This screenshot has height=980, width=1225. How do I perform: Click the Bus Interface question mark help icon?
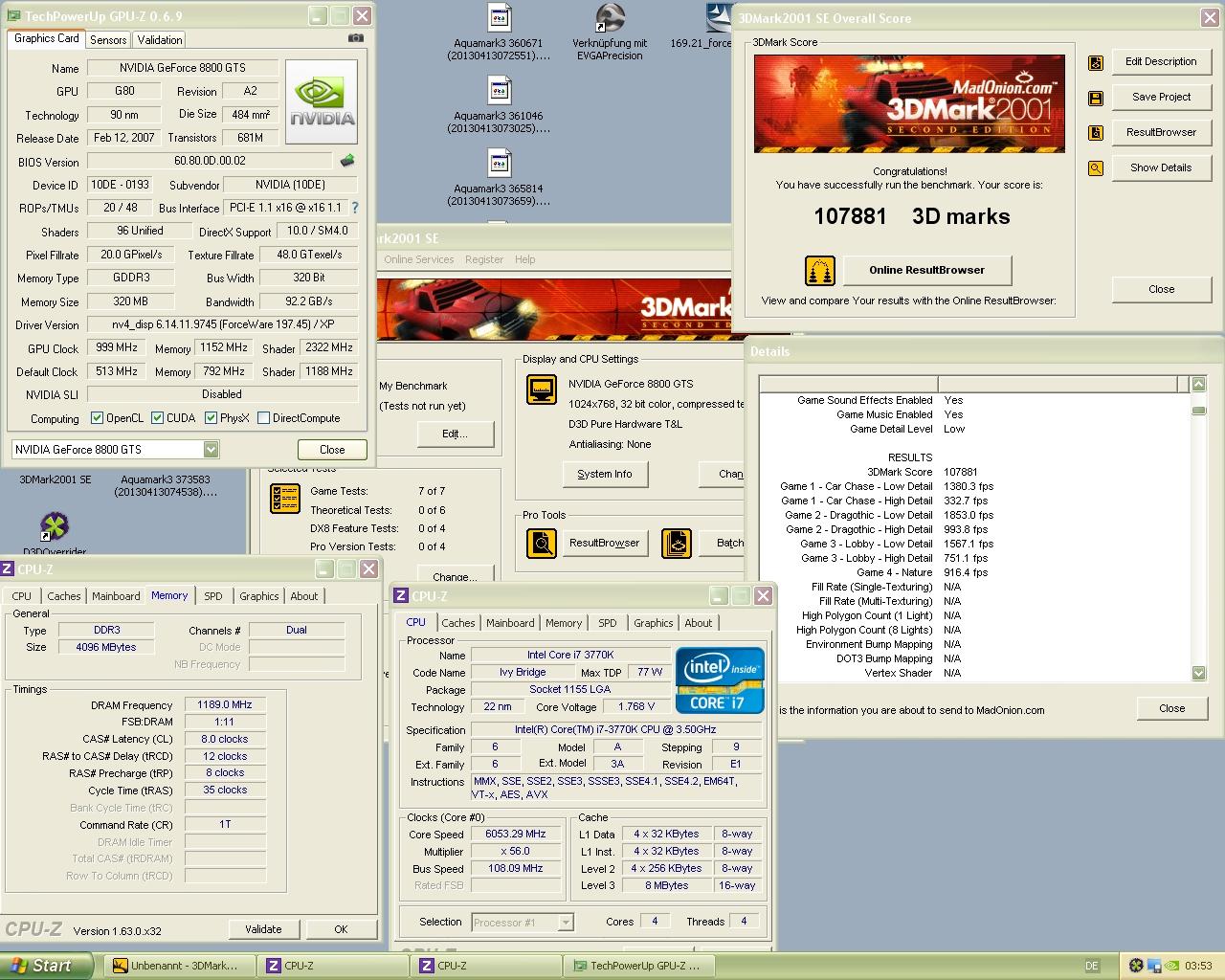(355, 208)
